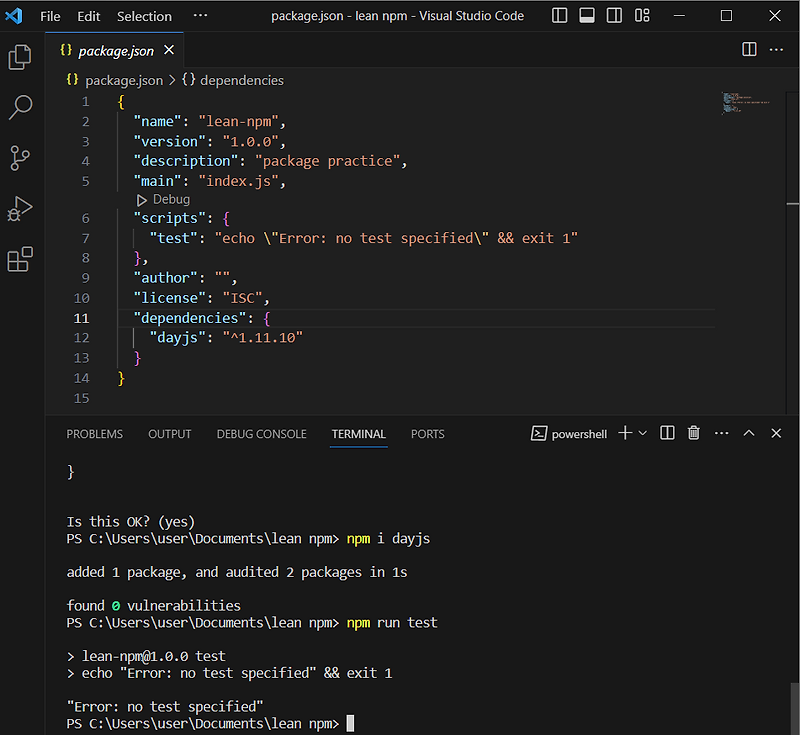Open the Explorer view in activity bar

point(20,57)
